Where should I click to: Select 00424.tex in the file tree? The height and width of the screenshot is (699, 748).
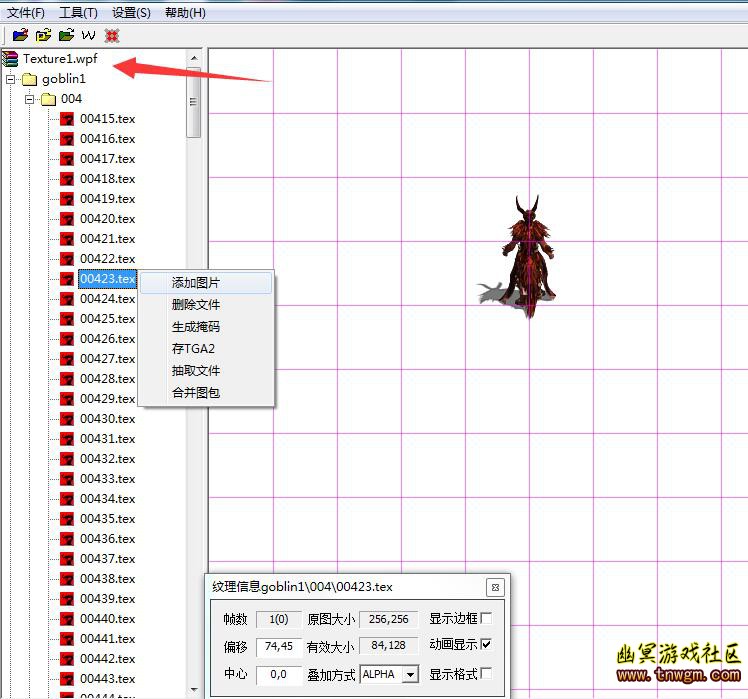tap(108, 299)
